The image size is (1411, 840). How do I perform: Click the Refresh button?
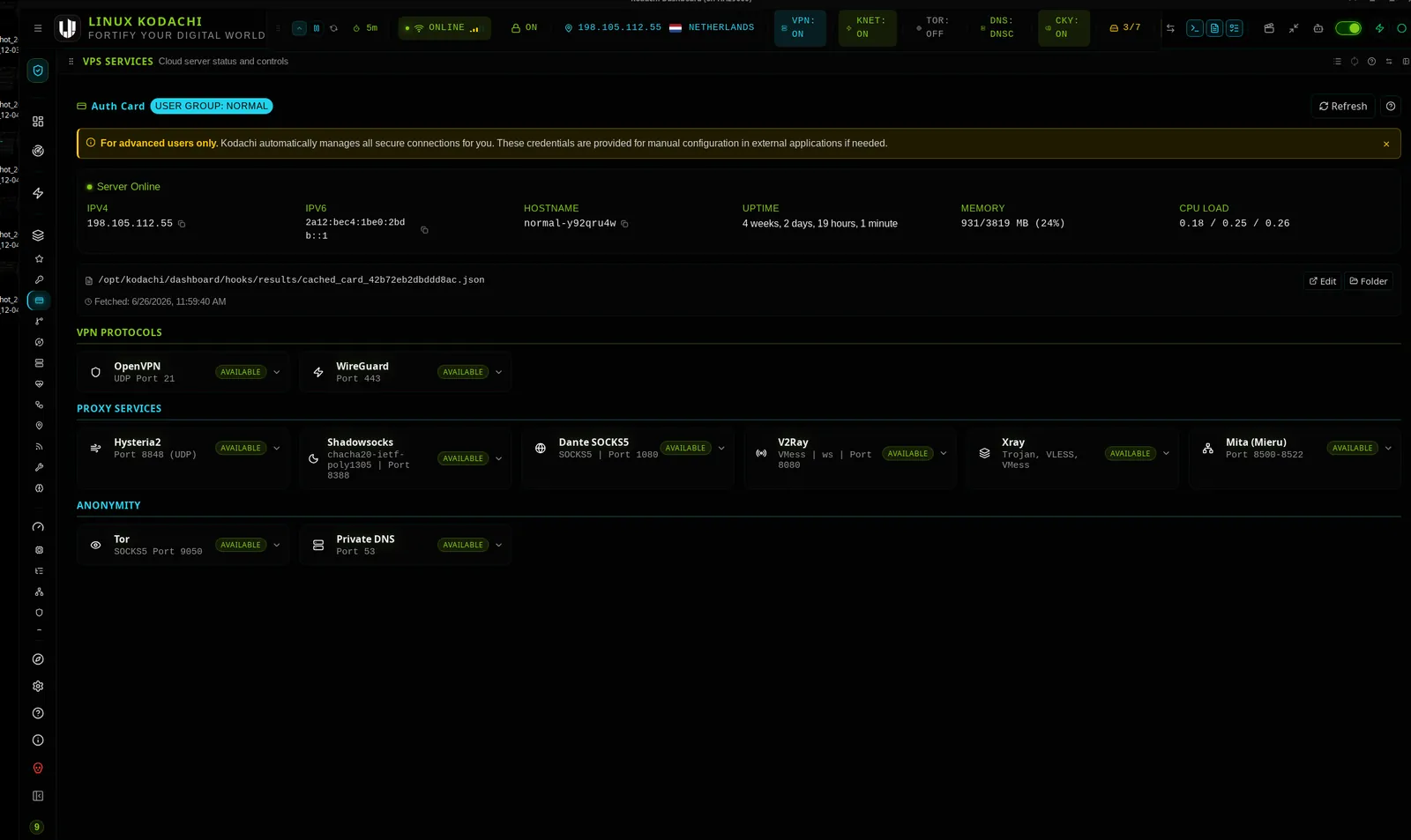[x=1343, y=107]
